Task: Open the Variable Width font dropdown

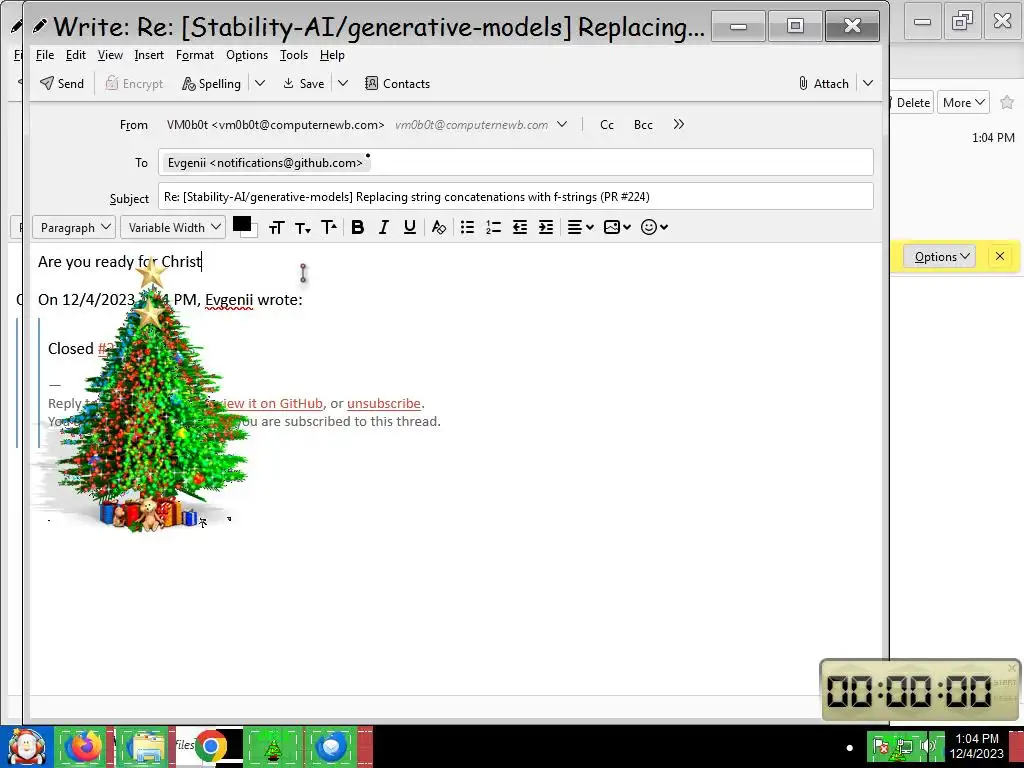Action: [172, 227]
